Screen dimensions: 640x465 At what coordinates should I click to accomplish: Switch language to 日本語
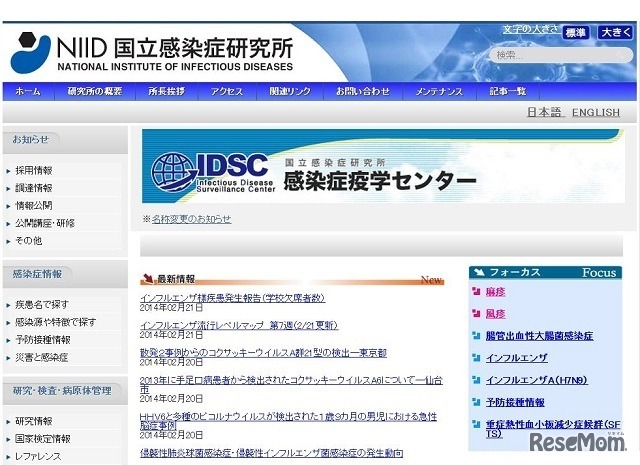click(544, 112)
